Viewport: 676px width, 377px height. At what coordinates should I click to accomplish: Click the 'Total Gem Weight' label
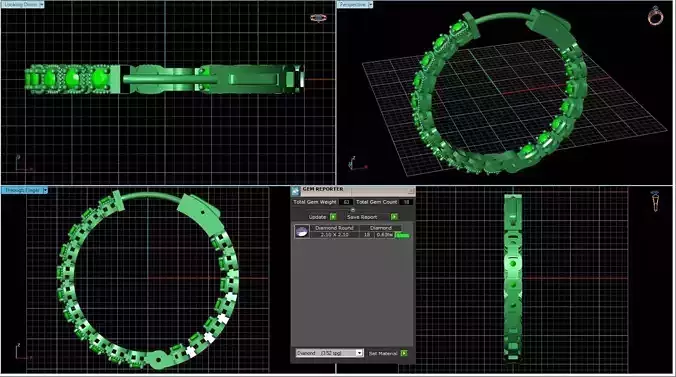click(x=315, y=202)
